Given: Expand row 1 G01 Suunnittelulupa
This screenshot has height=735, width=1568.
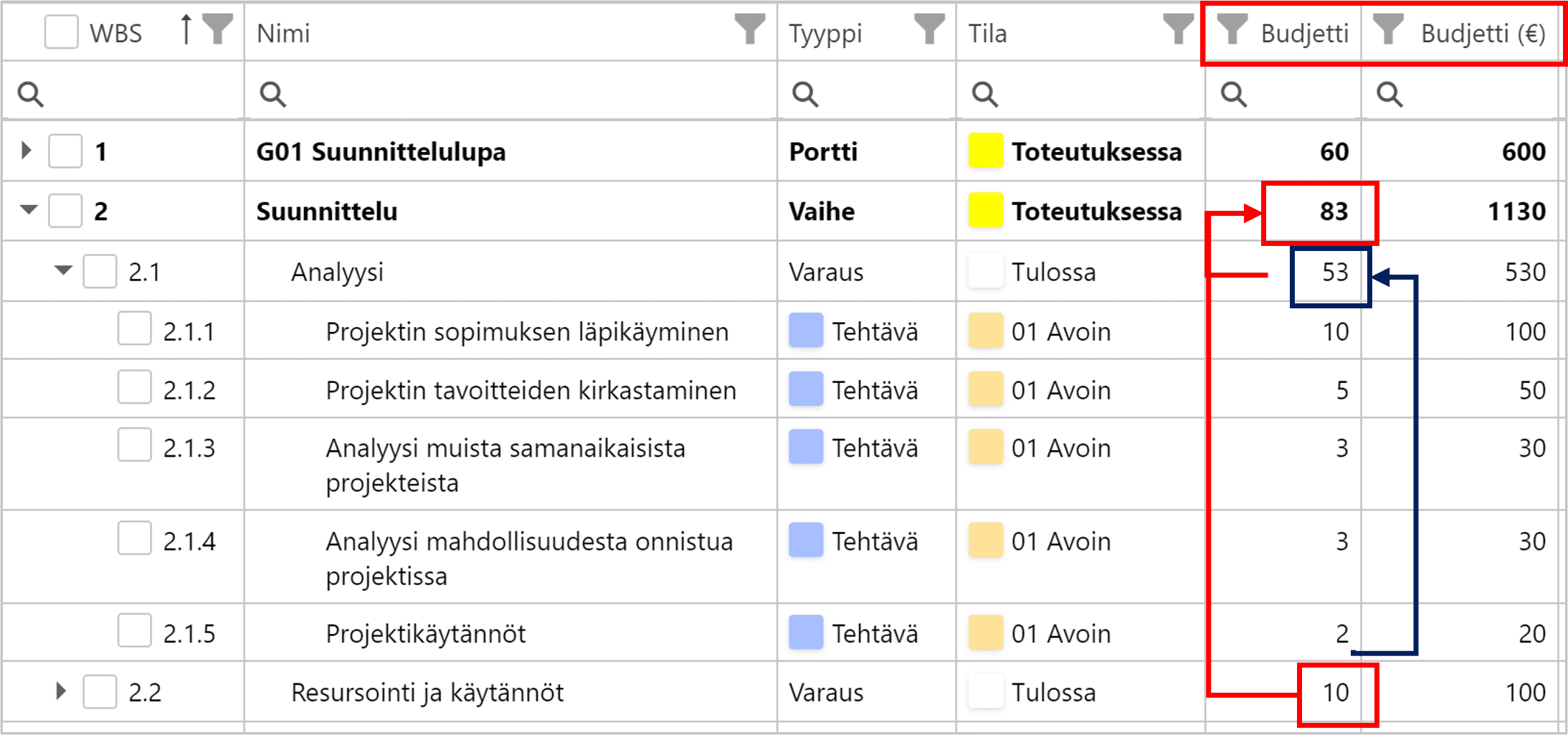Looking at the screenshot, I should tap(27, 151).
